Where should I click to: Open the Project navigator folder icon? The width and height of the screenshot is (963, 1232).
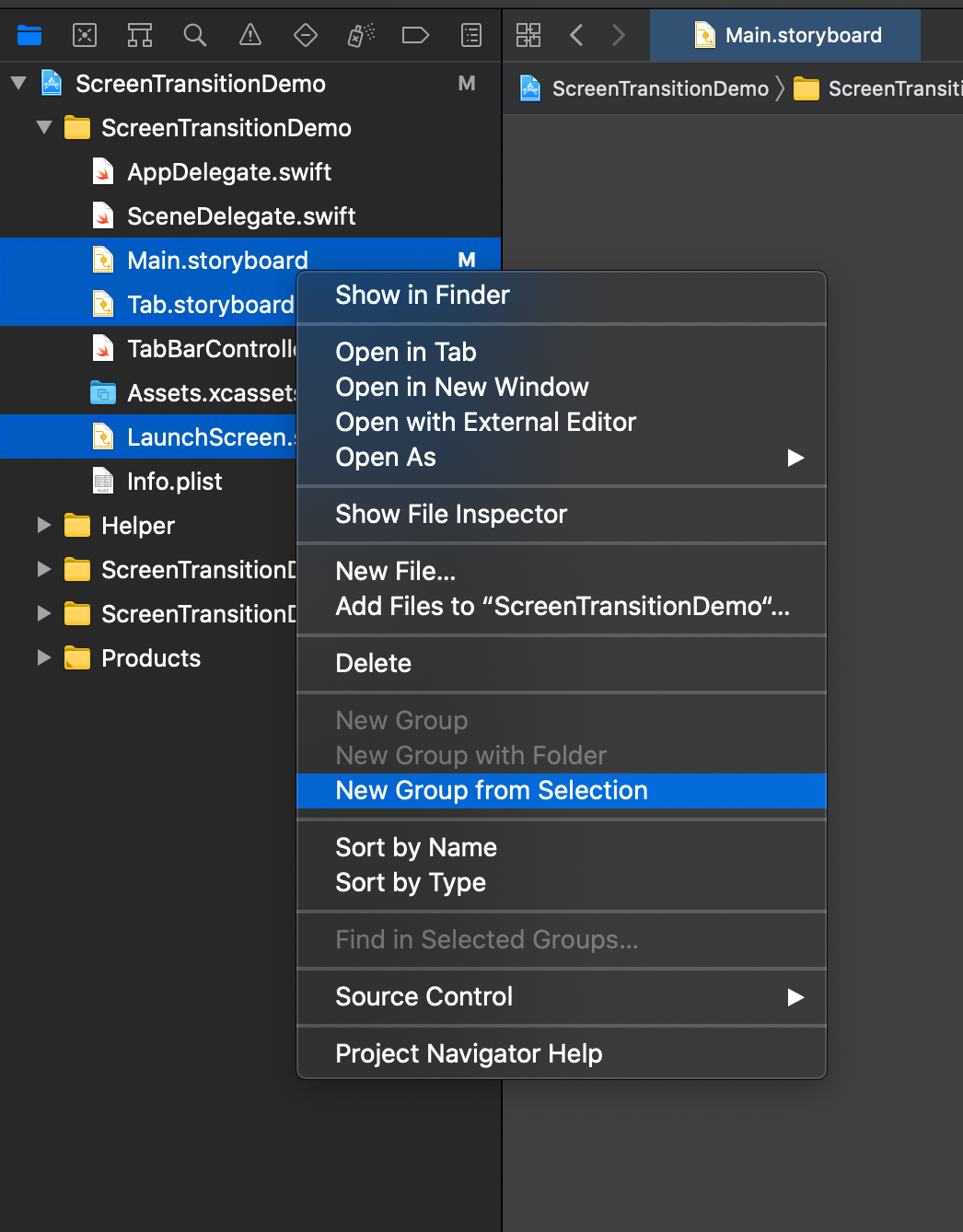[29, 36]
